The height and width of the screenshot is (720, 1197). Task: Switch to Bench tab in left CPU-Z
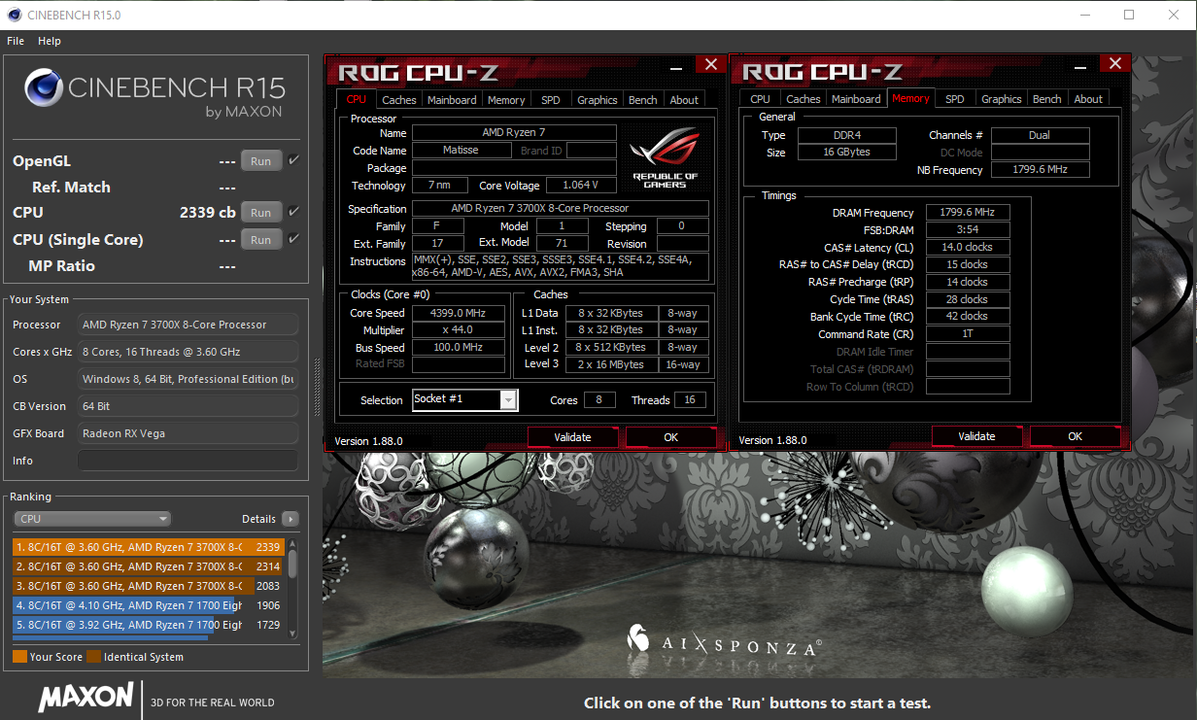pyautogui.click(x=643, y=100)
